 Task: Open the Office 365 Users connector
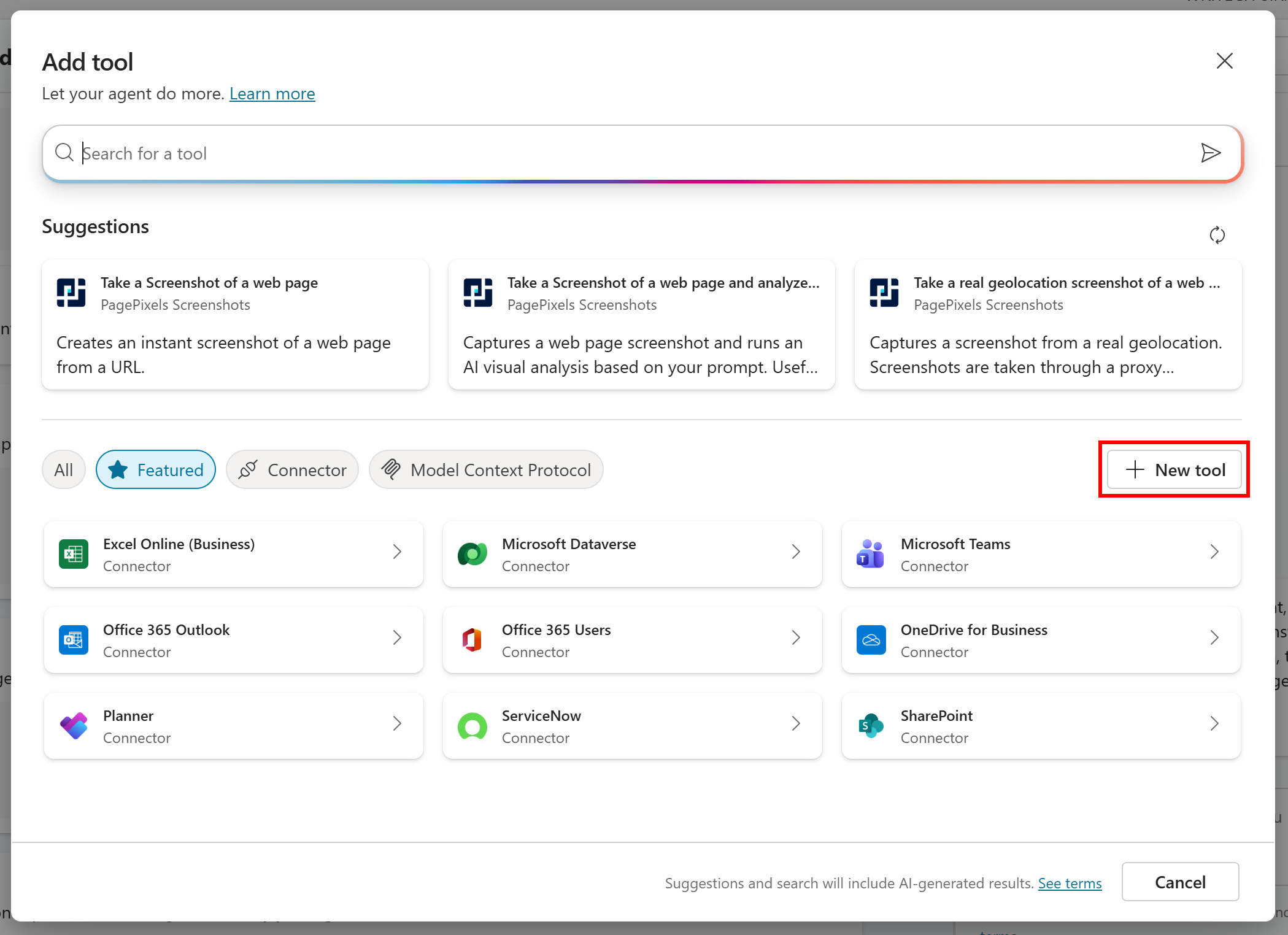pos(796,637)
